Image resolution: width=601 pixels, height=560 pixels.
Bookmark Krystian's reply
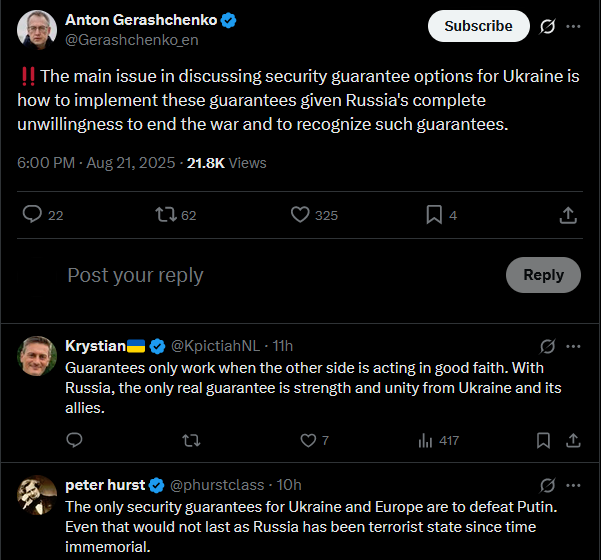point(543,440)
